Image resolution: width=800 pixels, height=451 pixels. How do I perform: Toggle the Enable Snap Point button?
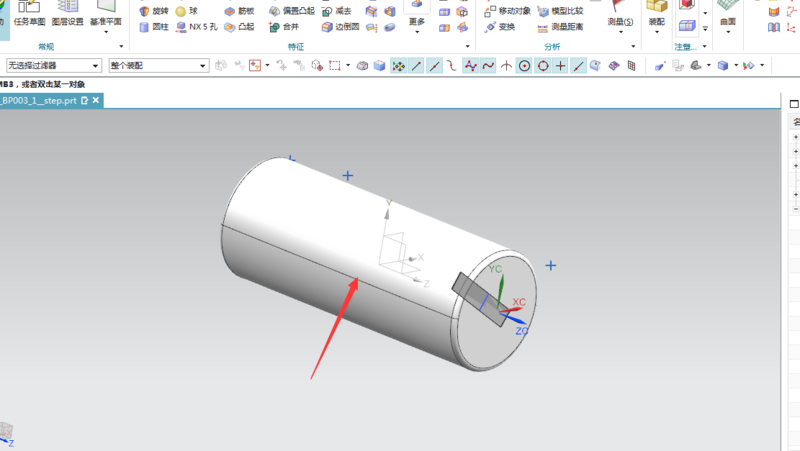click(x=398, y=65)
